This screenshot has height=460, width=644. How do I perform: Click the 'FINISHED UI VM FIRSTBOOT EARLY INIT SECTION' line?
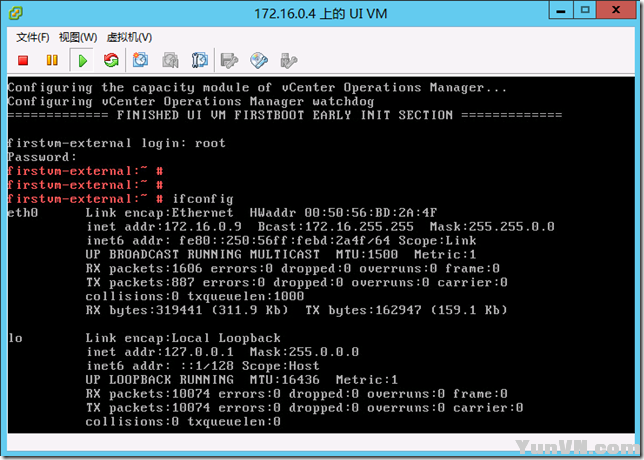pyautogui.click(x=285, y=115)
